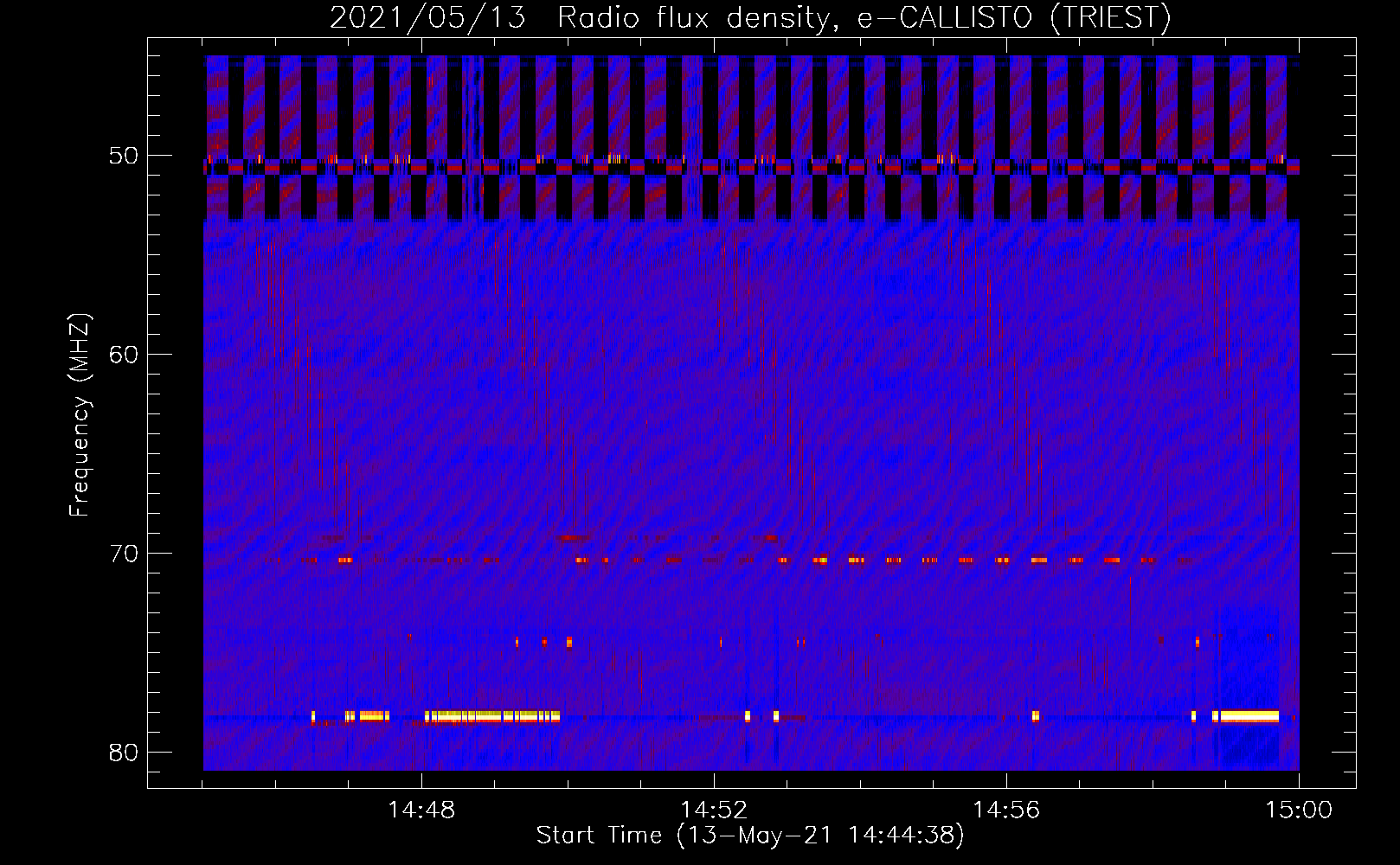Click the 60 frequency tick label
The width and height of the screenshot is (1400, 865).
coord(124,355)
